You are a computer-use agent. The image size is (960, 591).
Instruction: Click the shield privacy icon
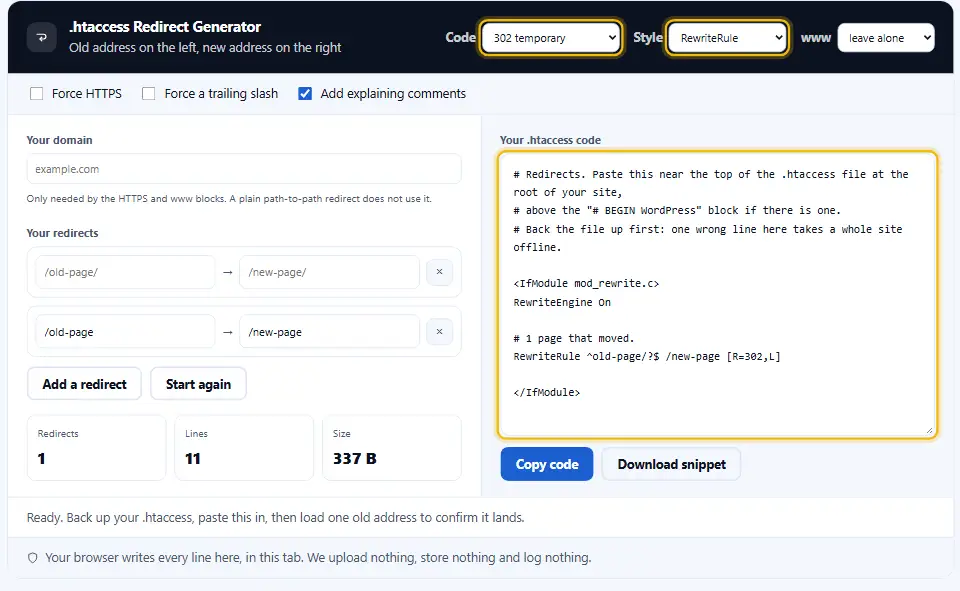pyautogui.click(x=32, y=557)
